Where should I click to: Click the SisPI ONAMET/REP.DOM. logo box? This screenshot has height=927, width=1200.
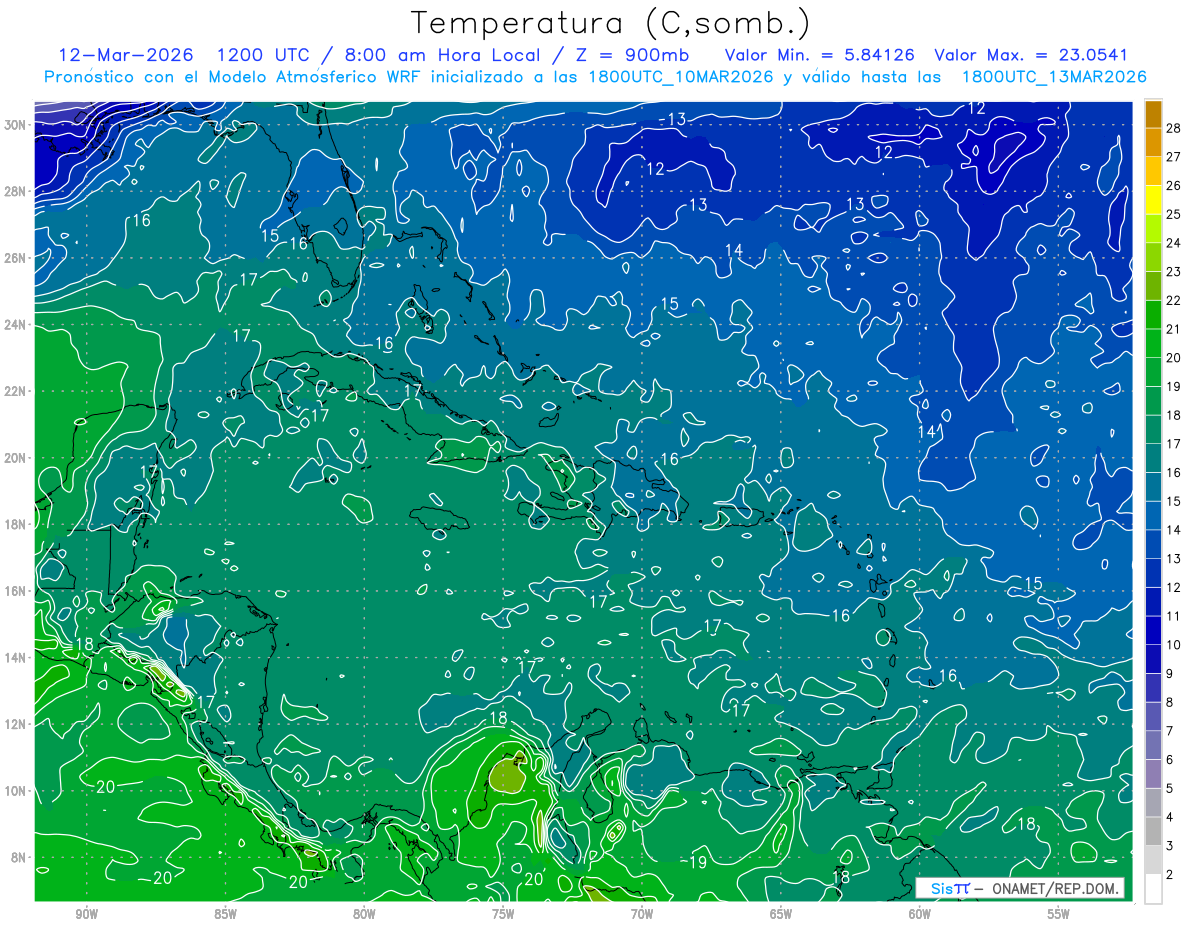click(1020, 888)
